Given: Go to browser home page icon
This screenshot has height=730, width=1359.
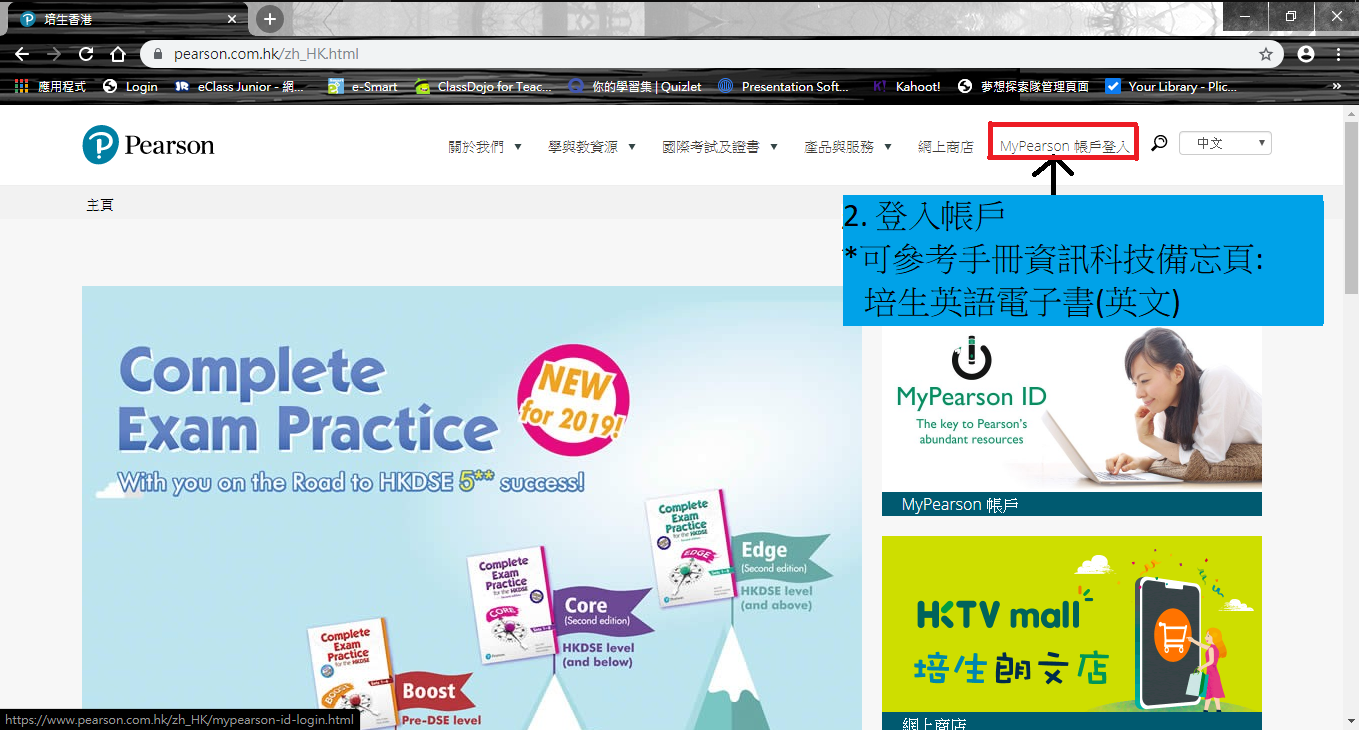Looking at the screenshot, I should coord(118,54).
